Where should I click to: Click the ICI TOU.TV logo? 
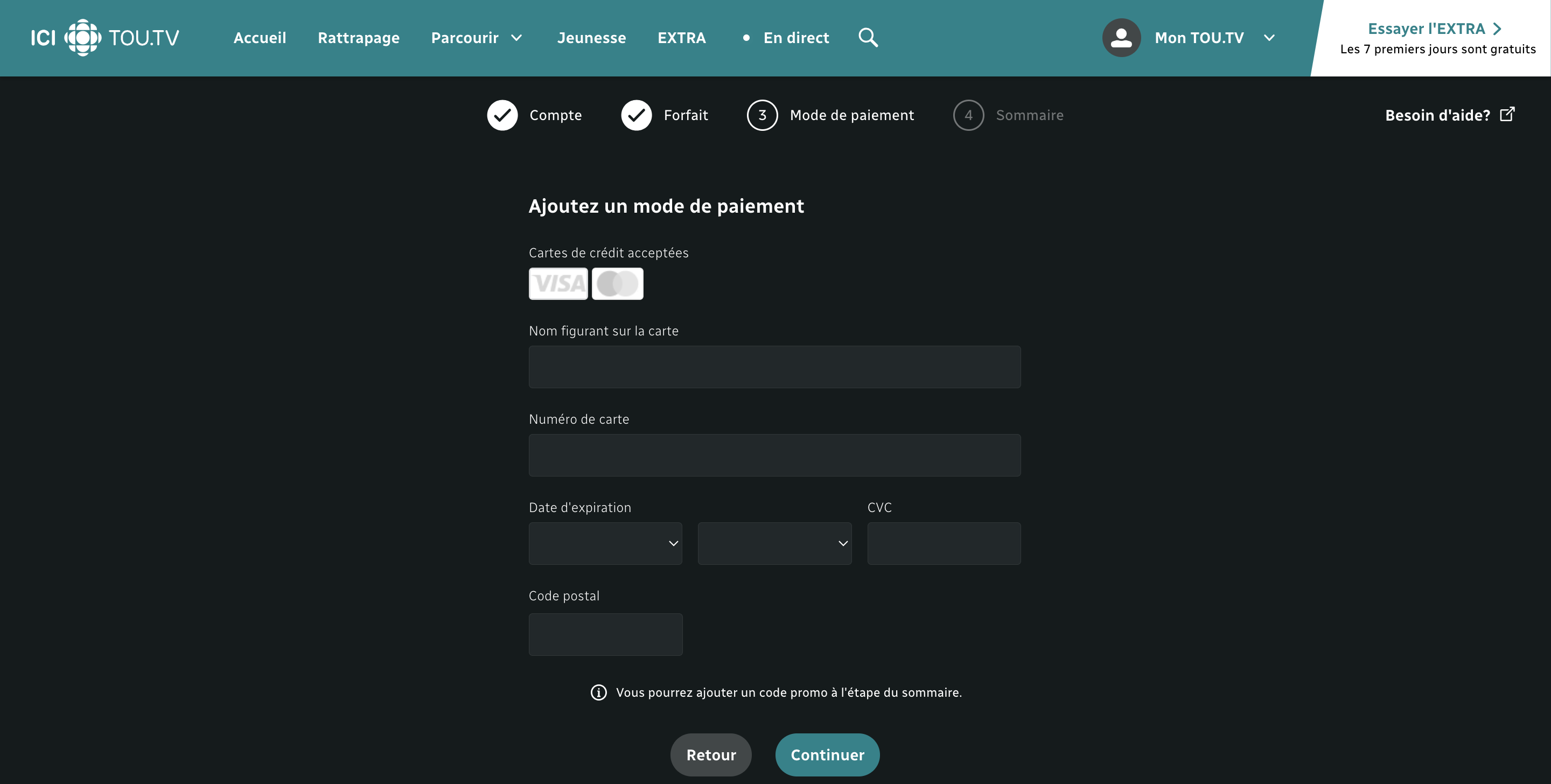pyautogui.click(x=105, y=37)
